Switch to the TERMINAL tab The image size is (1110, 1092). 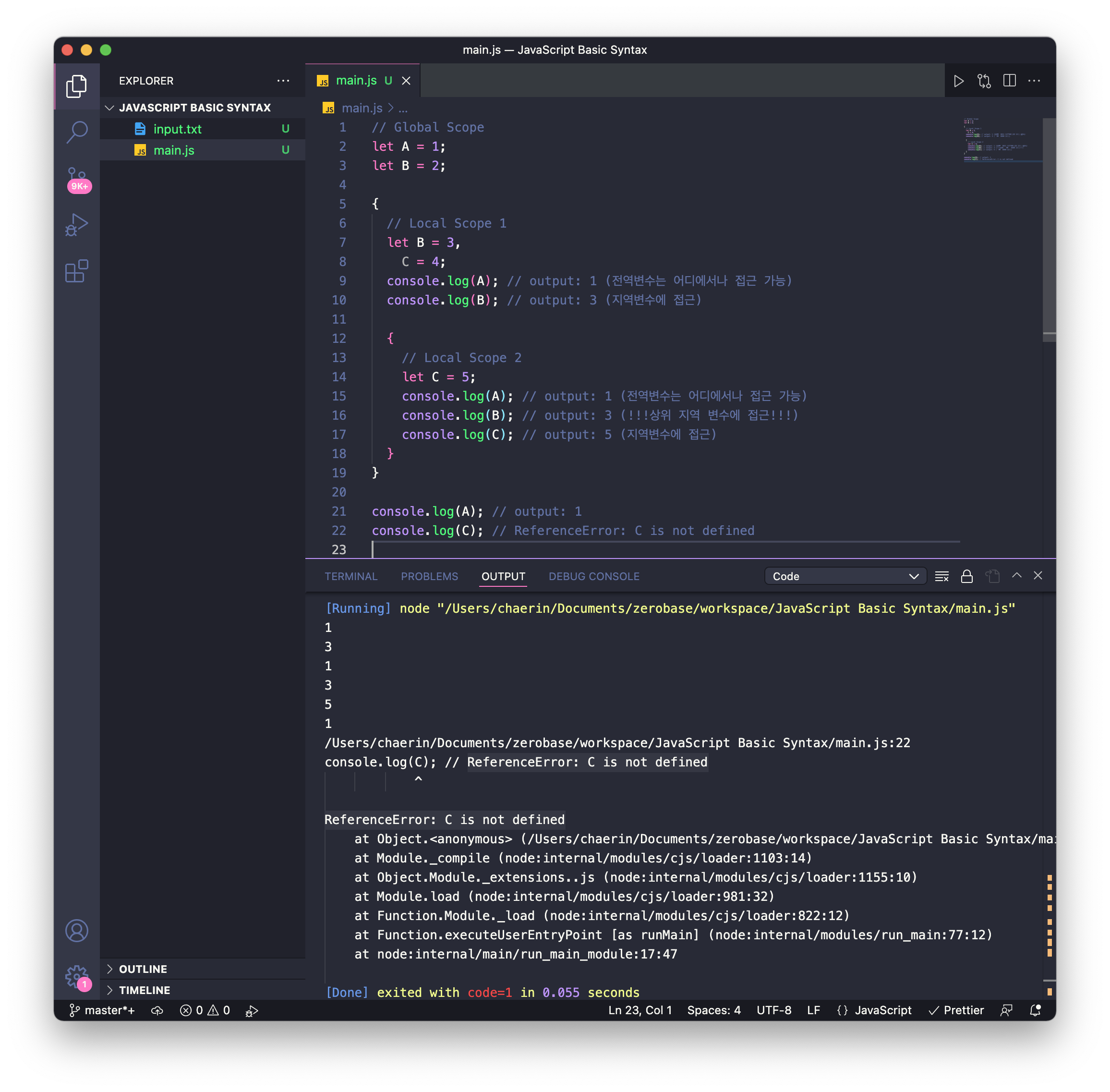click(351, 576)
